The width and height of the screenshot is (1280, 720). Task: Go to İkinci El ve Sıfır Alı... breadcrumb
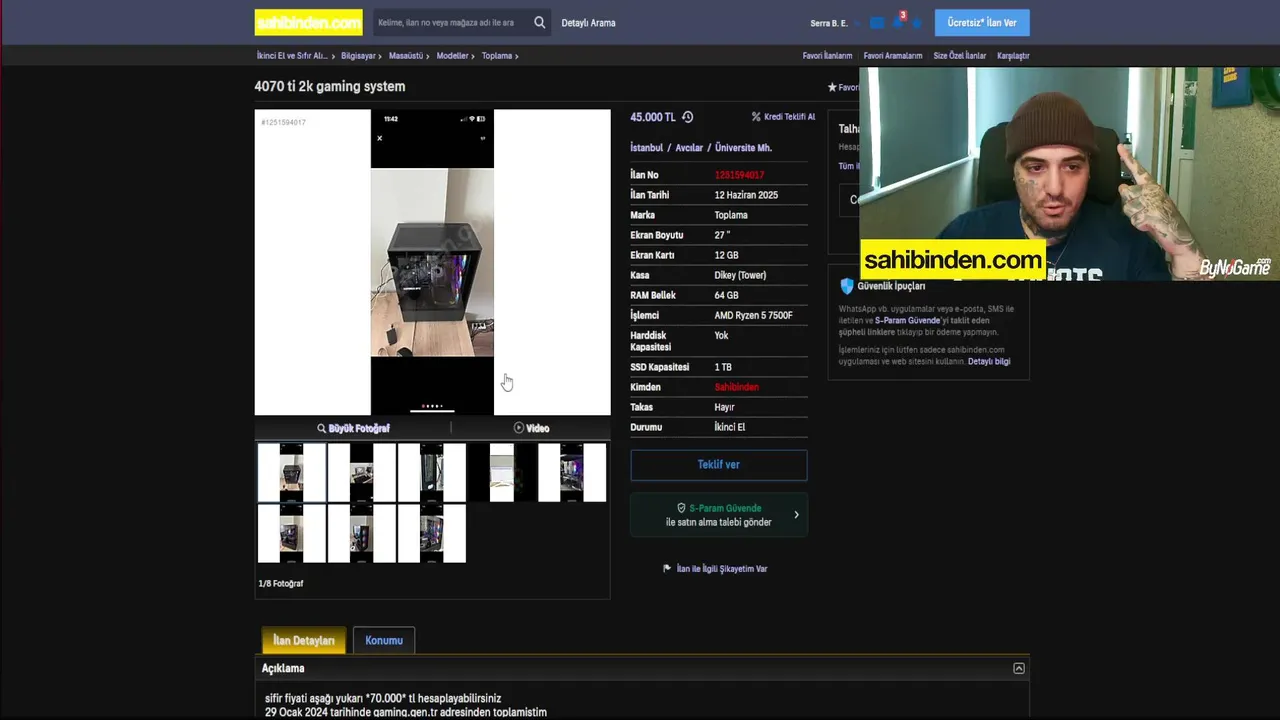292,56
